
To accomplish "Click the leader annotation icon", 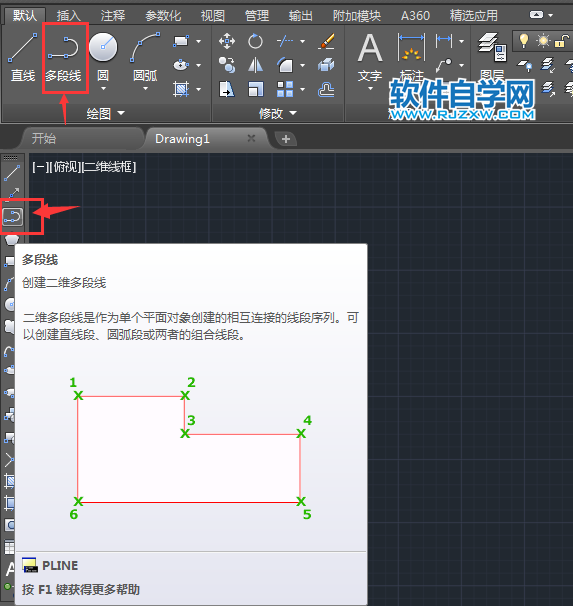I will [444, 65].
